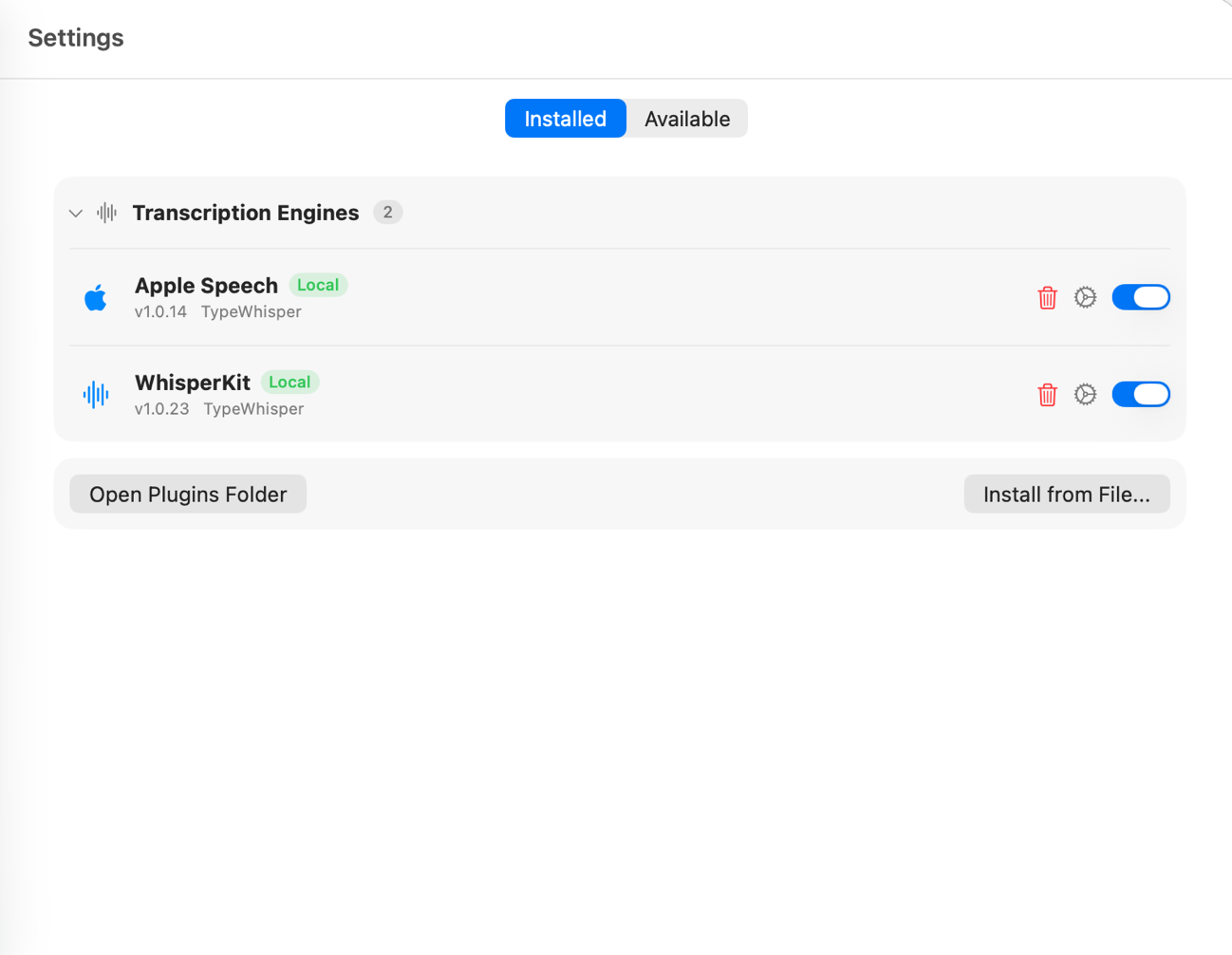1232x955 pixels.
Task: Choose Install from File...
Action: [x=1066, y=495]
